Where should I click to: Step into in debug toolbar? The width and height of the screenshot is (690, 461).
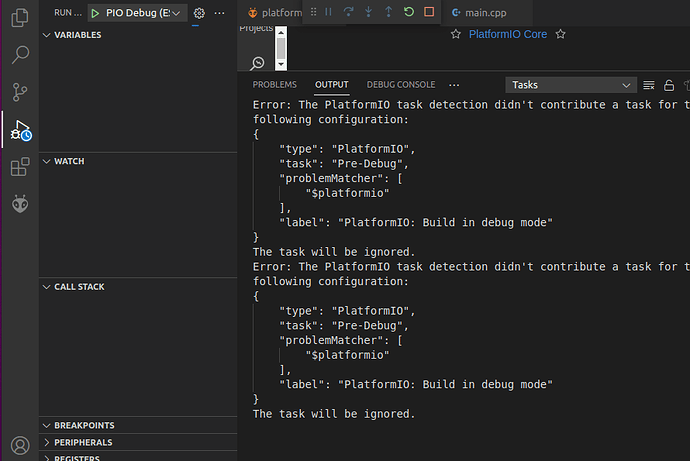pos(368,12)
